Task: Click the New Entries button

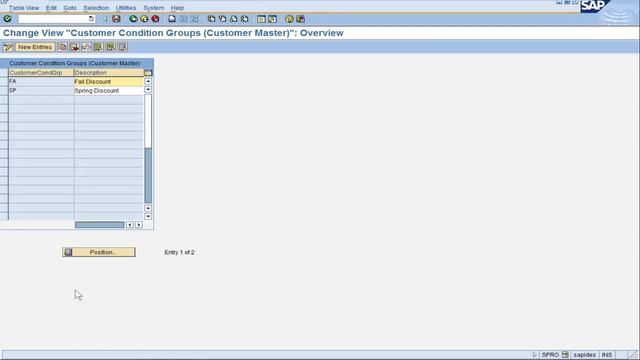Action: (35, 47)
